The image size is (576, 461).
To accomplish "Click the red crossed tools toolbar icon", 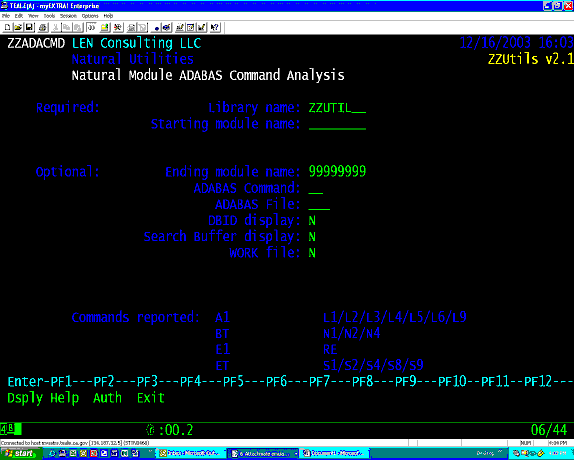I will point(118,27).
